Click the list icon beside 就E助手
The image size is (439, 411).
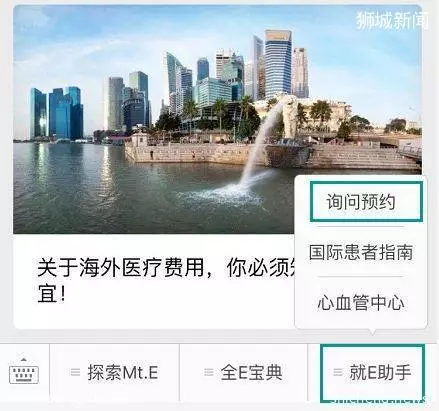(x=338, y=372)
